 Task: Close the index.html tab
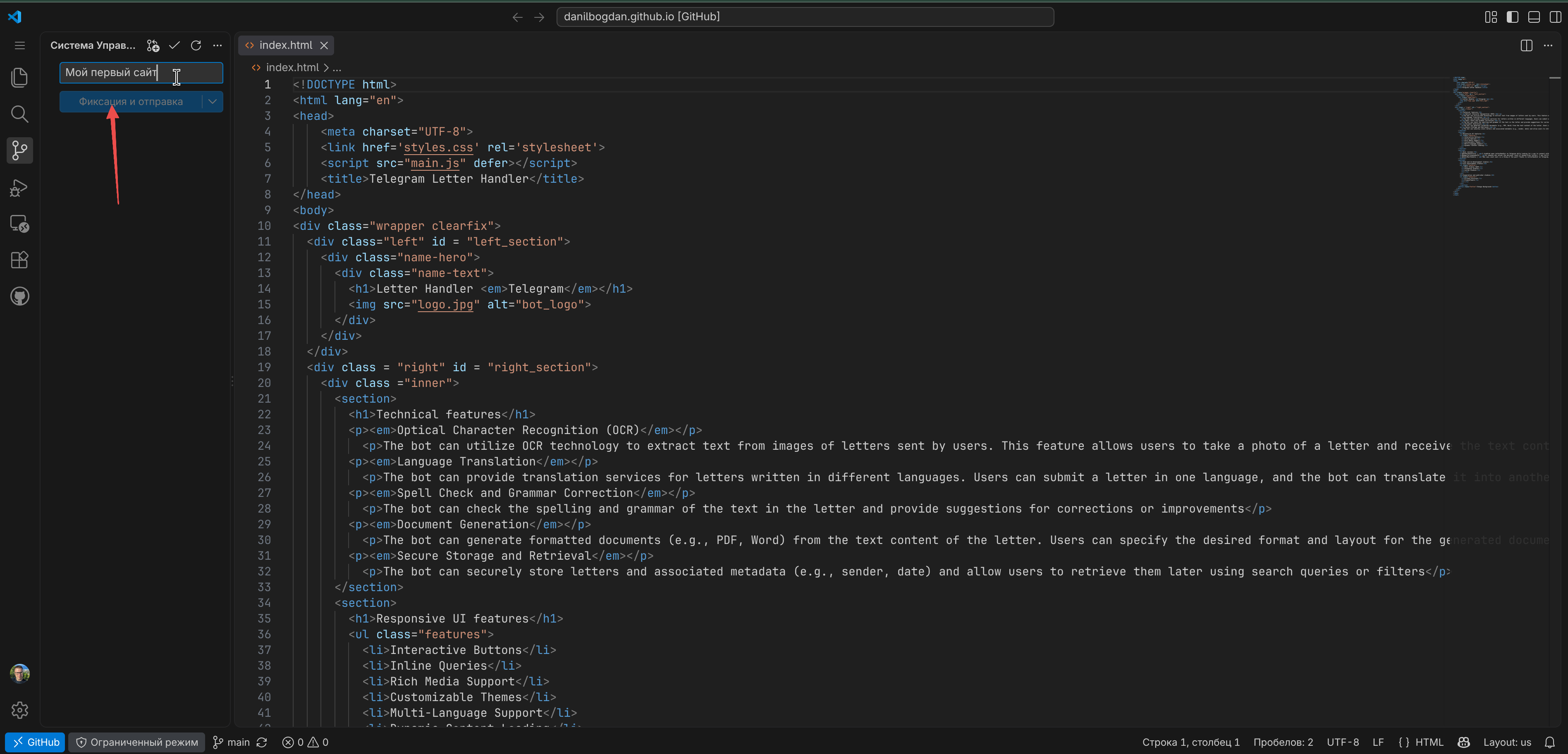point(325,45)
